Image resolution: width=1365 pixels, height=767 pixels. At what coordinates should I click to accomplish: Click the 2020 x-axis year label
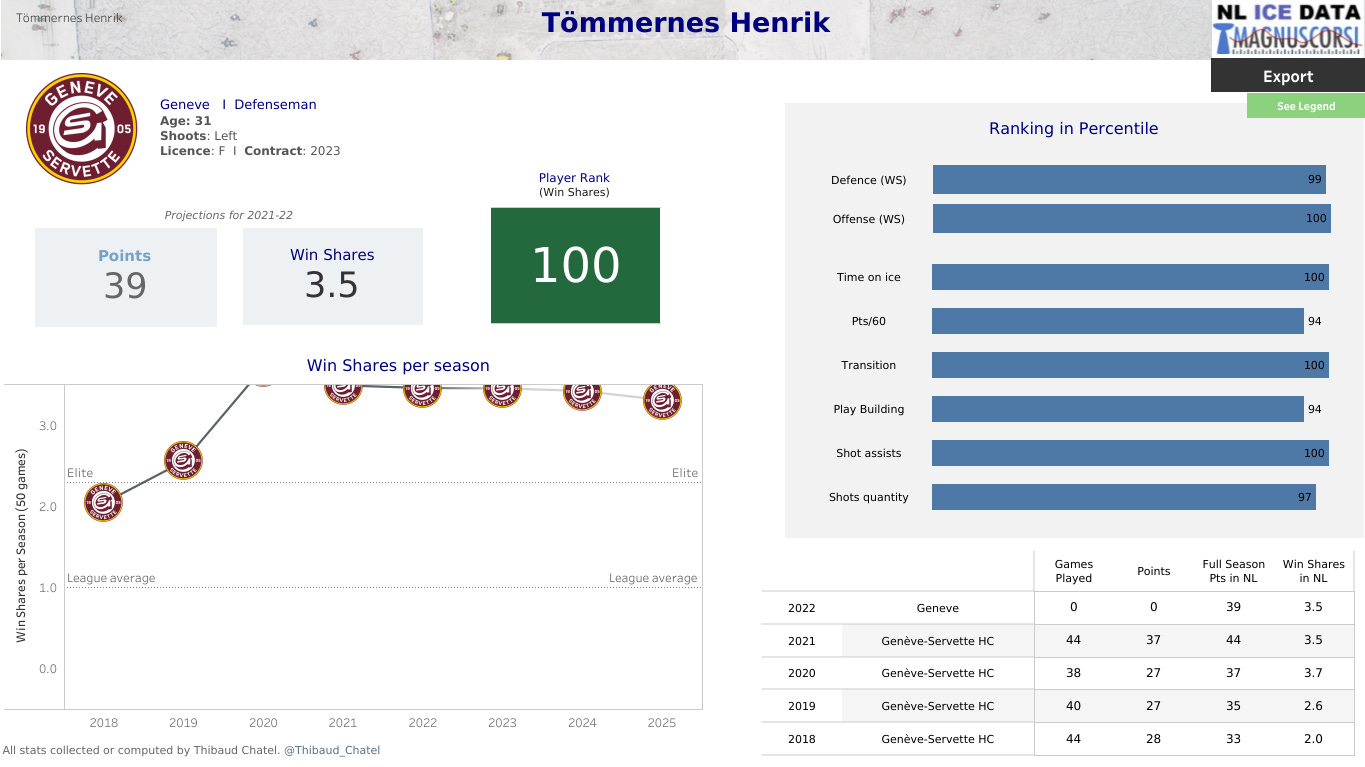[263, 723]
